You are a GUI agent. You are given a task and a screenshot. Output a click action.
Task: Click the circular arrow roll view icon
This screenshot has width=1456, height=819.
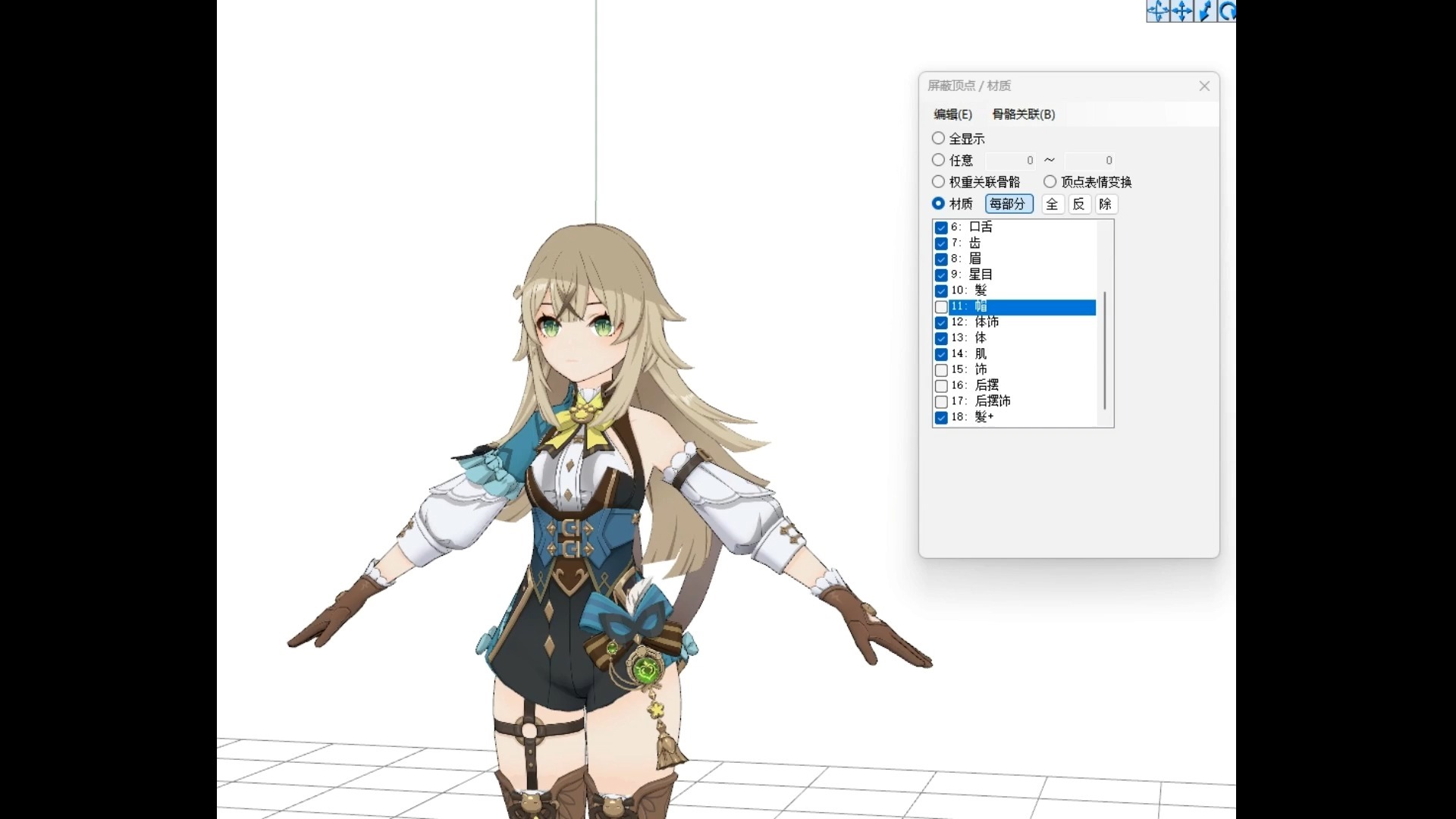[1227, 11]
